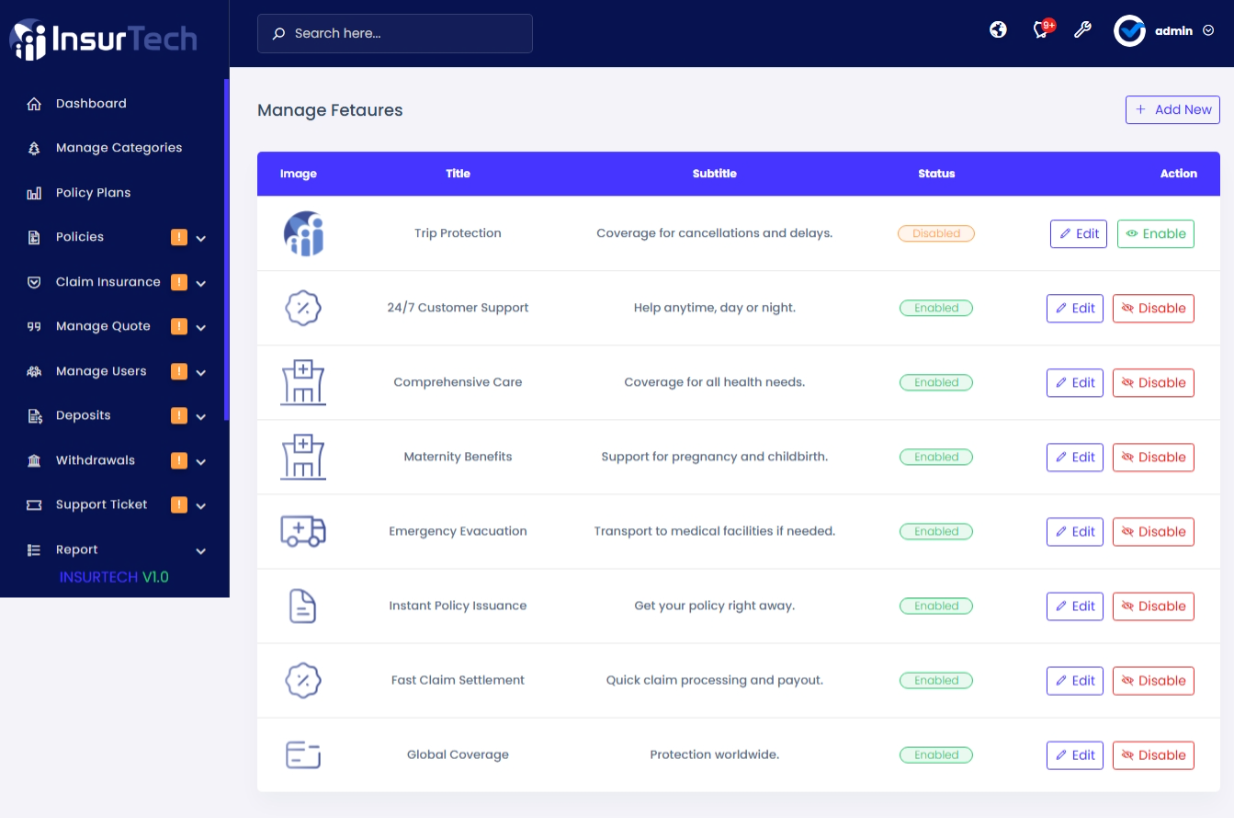This screenshot has height=818, width=1234.
Task: Expand the Support Ticket submenu chevron
Action: (x=201, y=506)
